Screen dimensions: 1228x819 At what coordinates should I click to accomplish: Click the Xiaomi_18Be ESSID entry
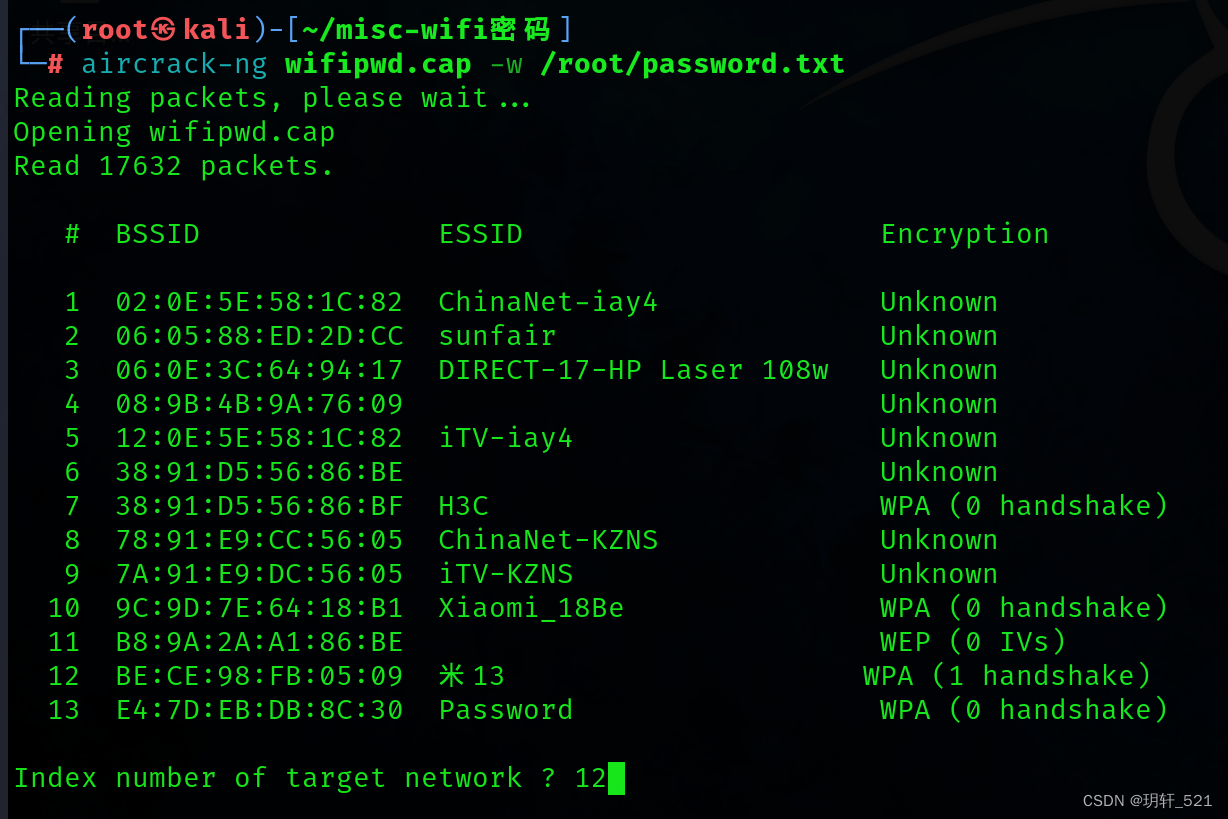coord(531,609)
